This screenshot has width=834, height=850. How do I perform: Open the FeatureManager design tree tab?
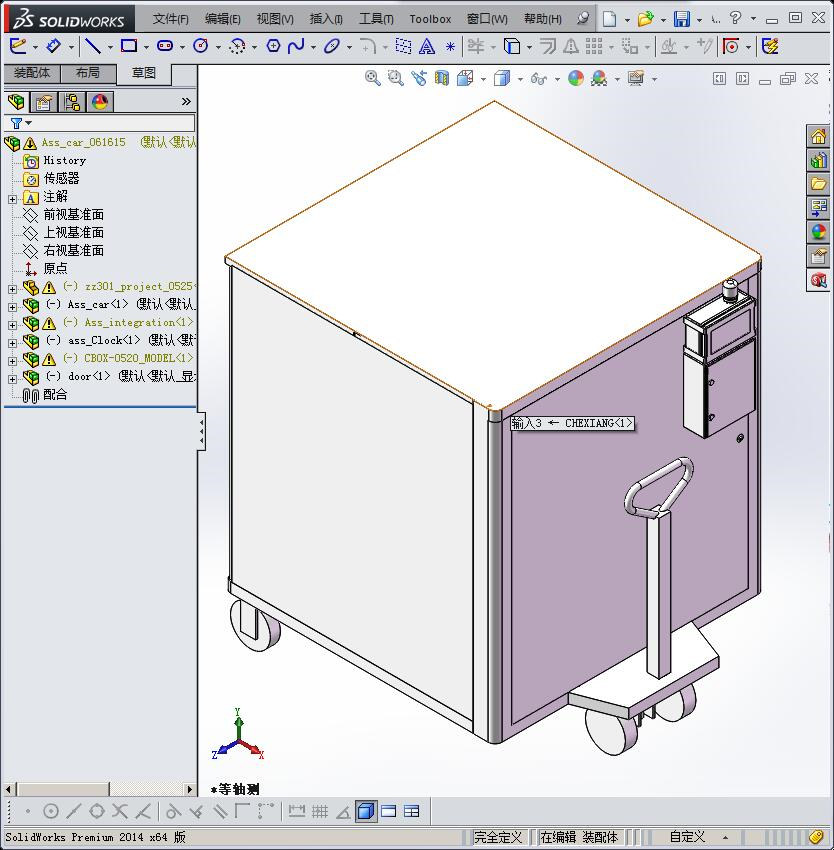16,102
